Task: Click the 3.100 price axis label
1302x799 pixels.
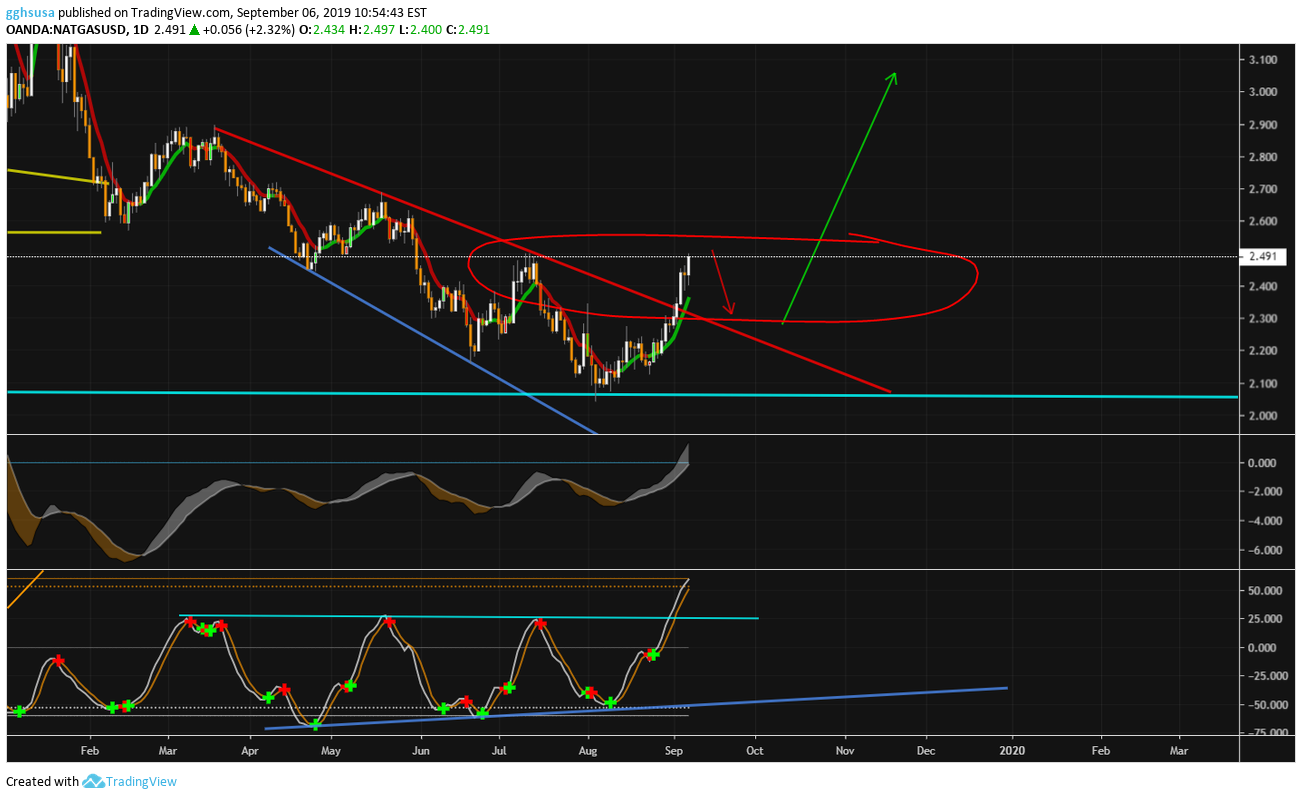Action: pos(1263,60)
